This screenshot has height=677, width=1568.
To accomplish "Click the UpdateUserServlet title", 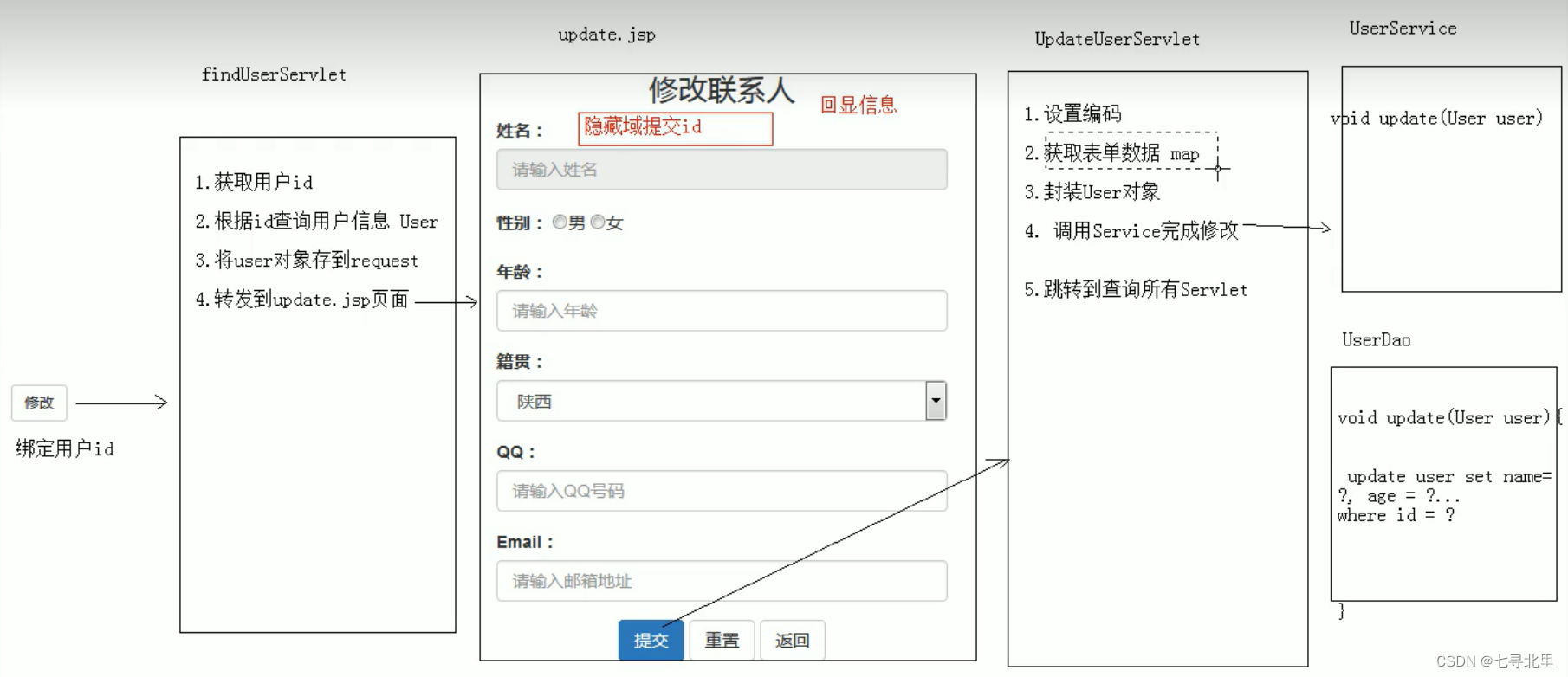I will click(x=1118, y=39).
